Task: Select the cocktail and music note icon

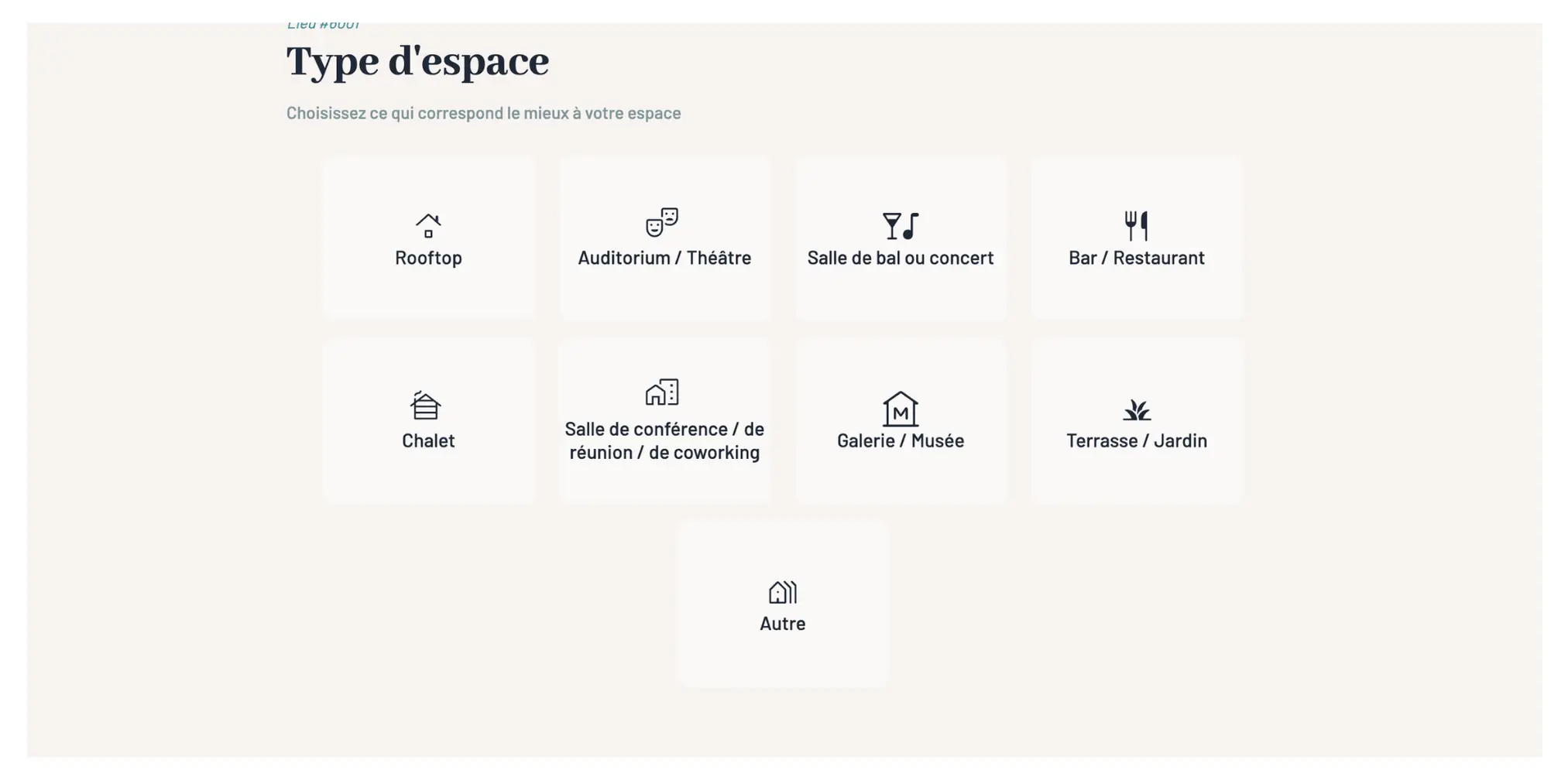Action: tap(900, 225)
